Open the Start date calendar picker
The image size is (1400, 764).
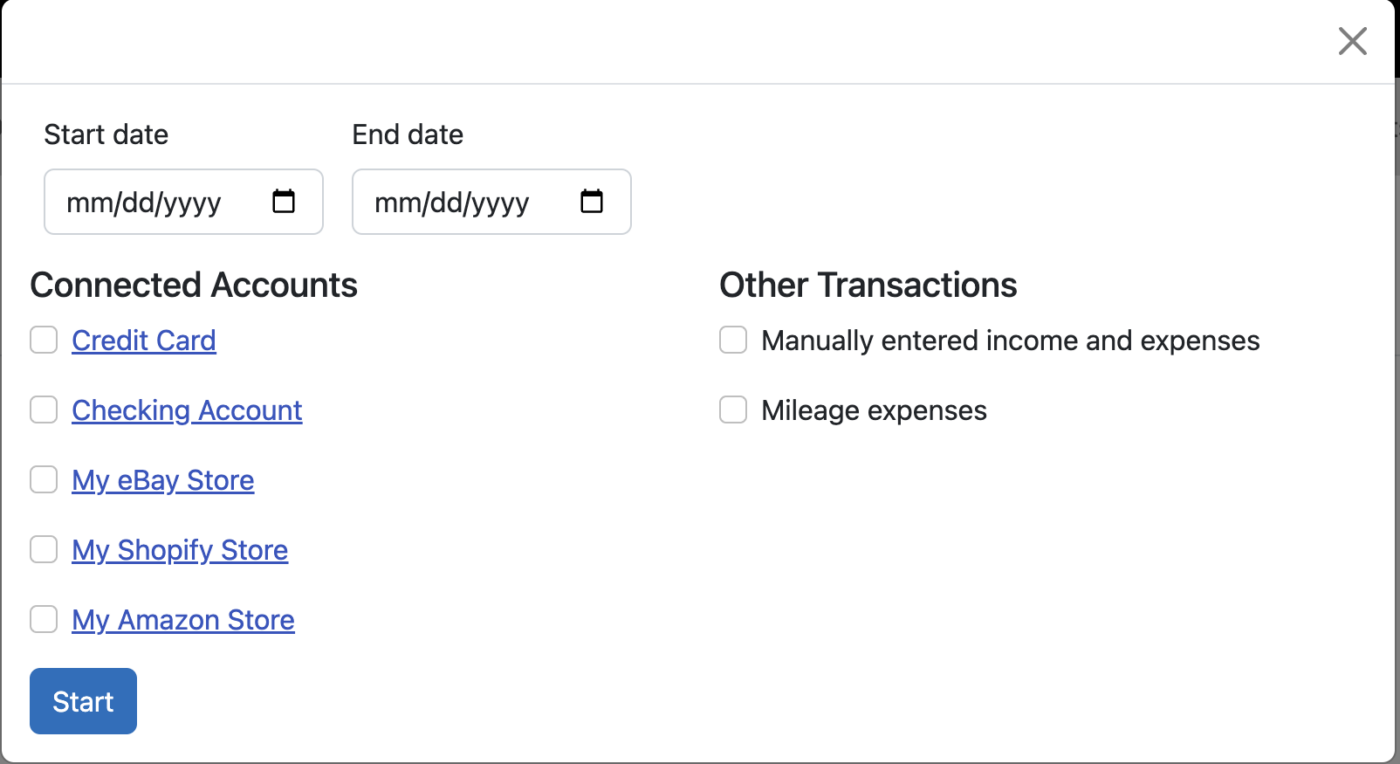pyautogui.click(x=283, y=201)
